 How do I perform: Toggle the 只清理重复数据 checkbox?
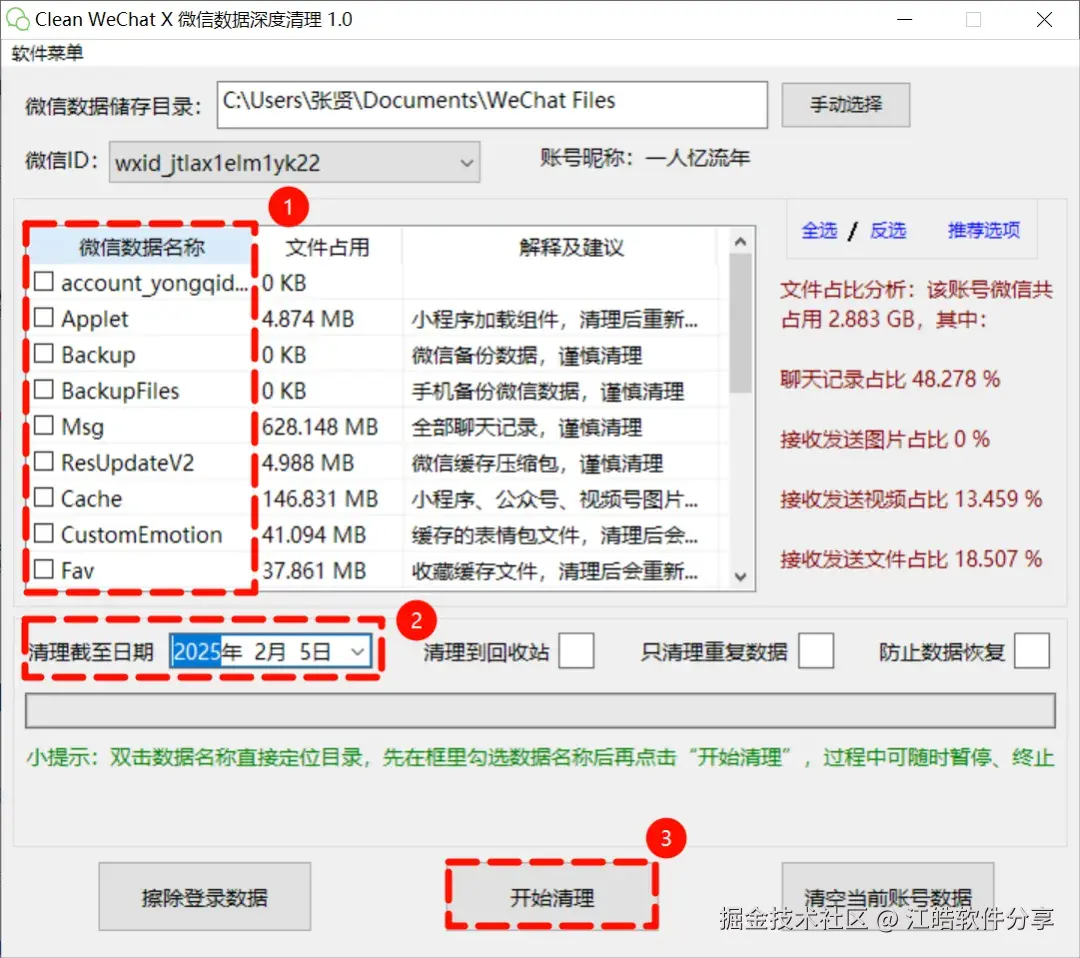(816, 651)
